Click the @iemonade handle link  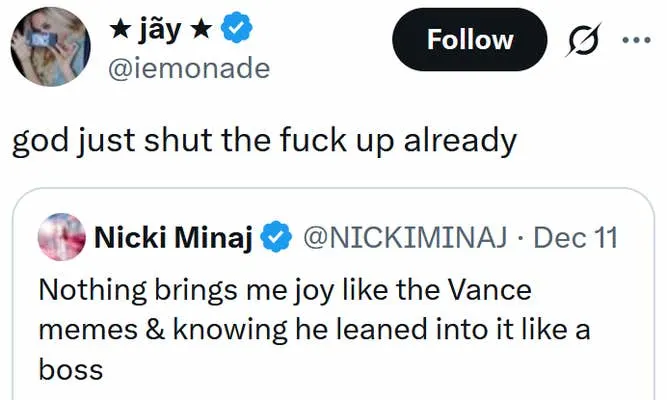click(x=187, y=68)
